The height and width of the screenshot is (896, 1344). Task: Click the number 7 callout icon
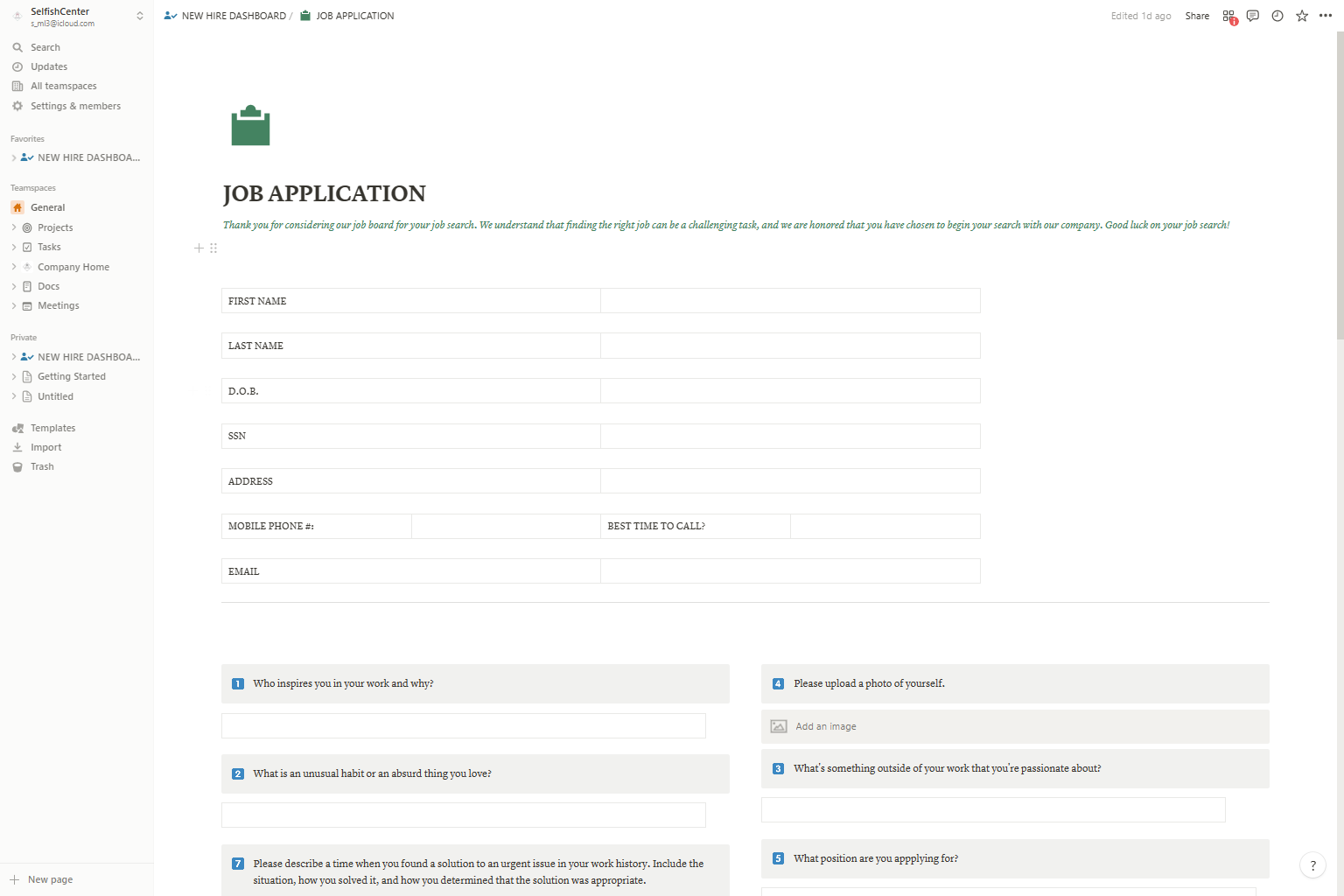pos(238,864)
